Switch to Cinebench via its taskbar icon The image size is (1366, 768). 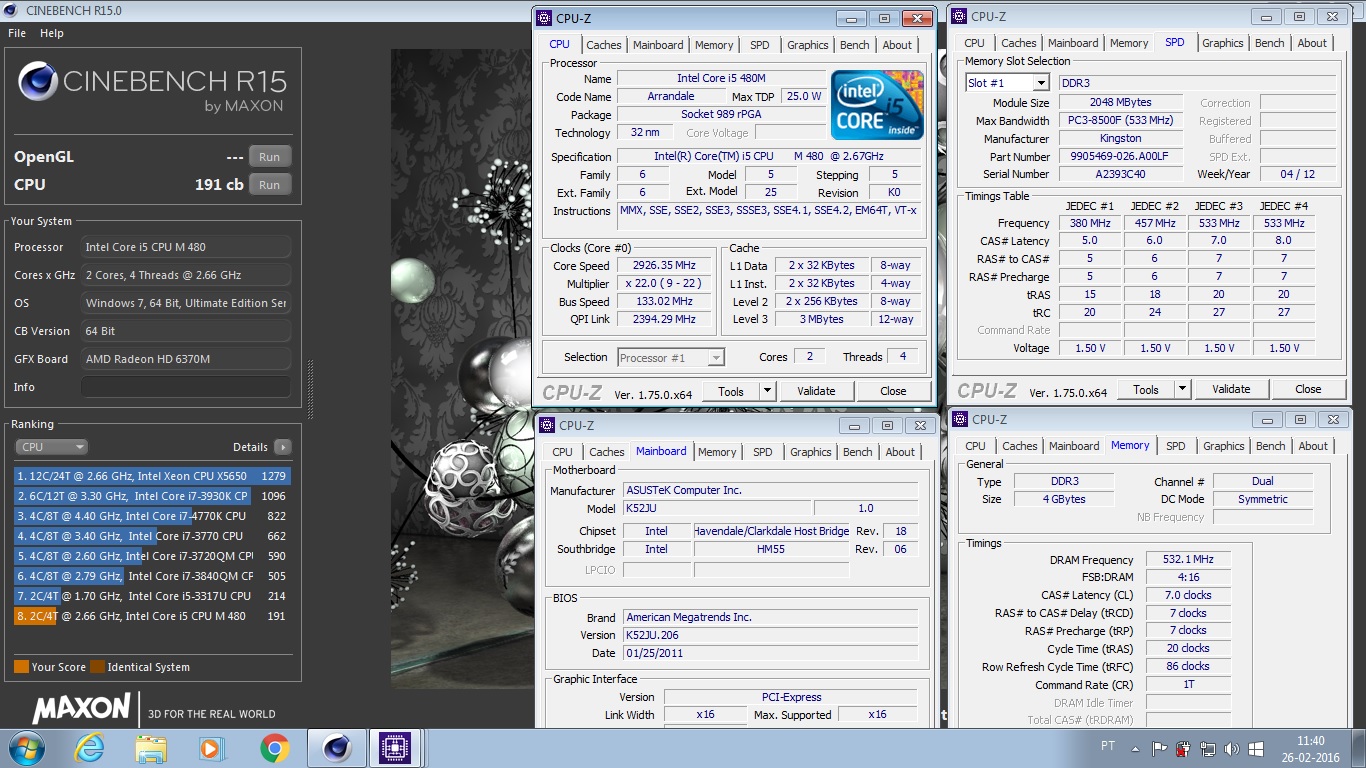coord(336,748)
